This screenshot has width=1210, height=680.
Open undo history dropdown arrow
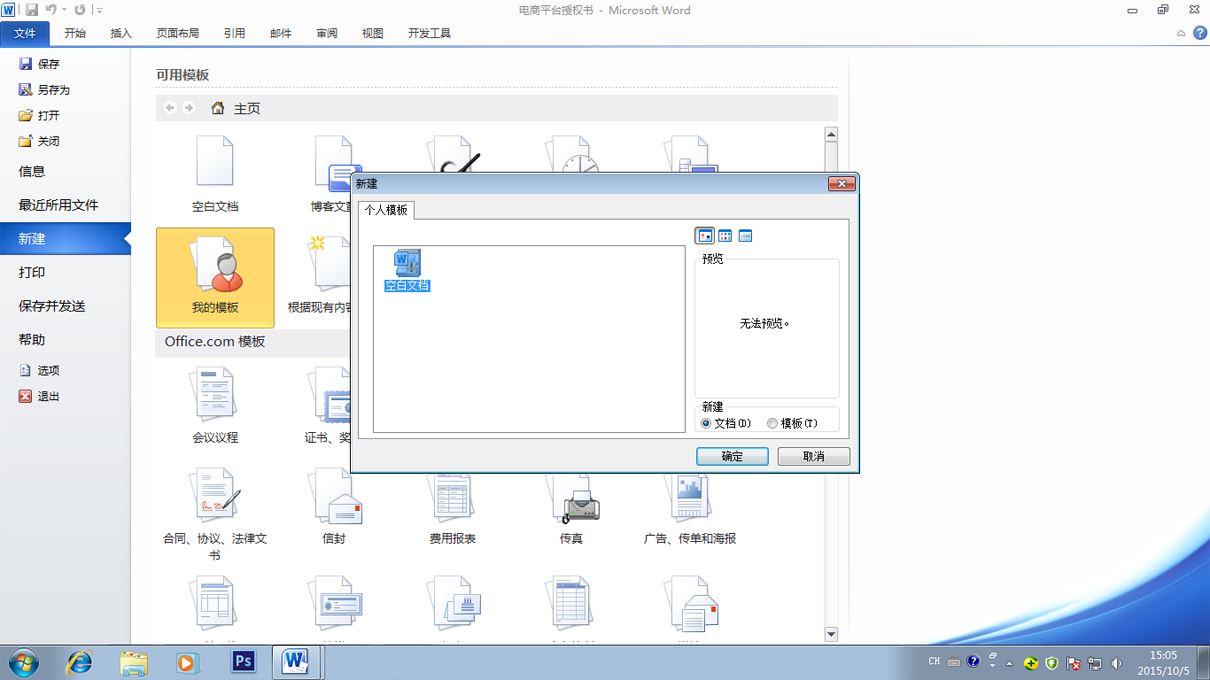[x=64, y=10]
